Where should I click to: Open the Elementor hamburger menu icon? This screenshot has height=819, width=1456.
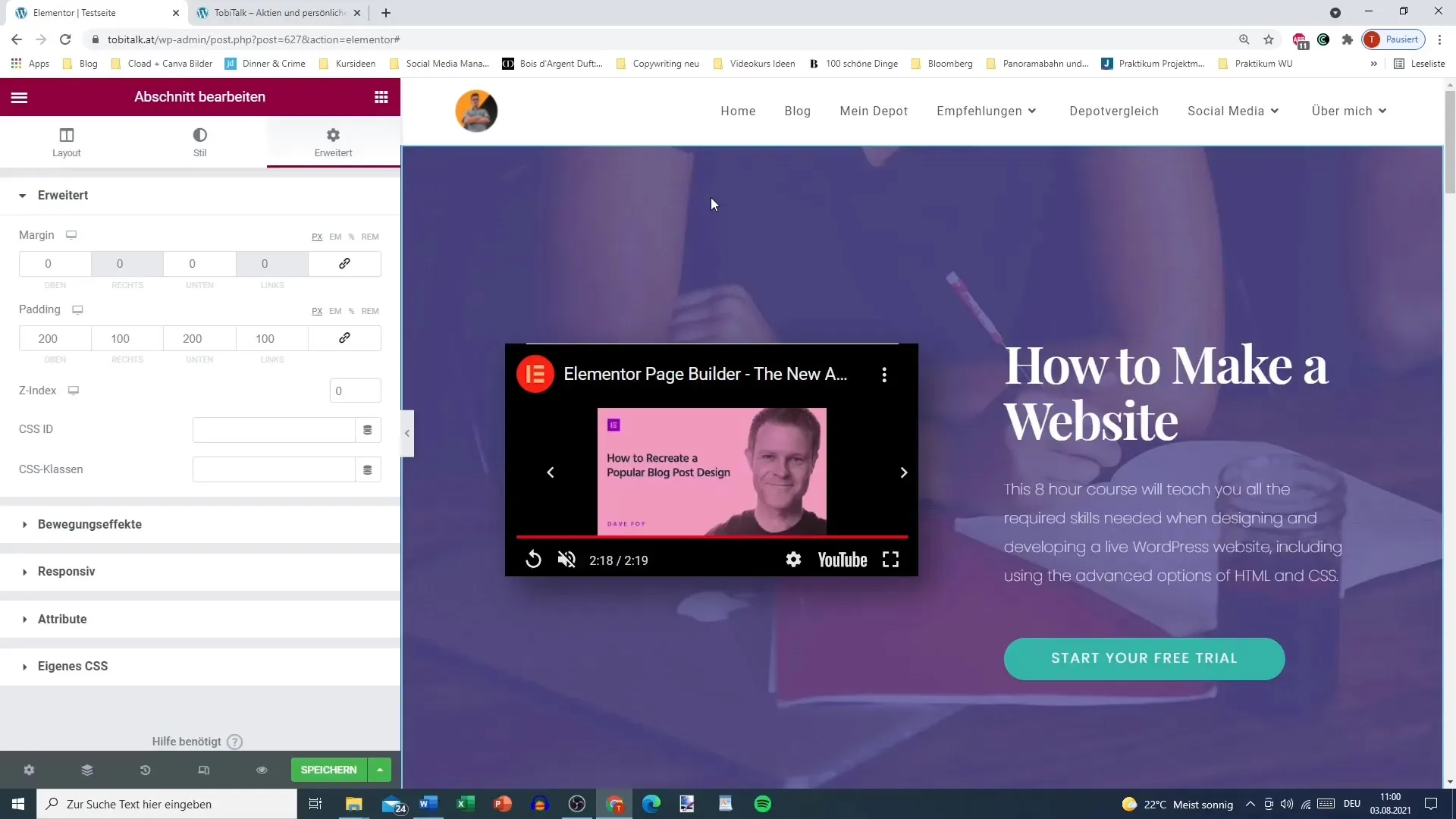tap(19, 96)
